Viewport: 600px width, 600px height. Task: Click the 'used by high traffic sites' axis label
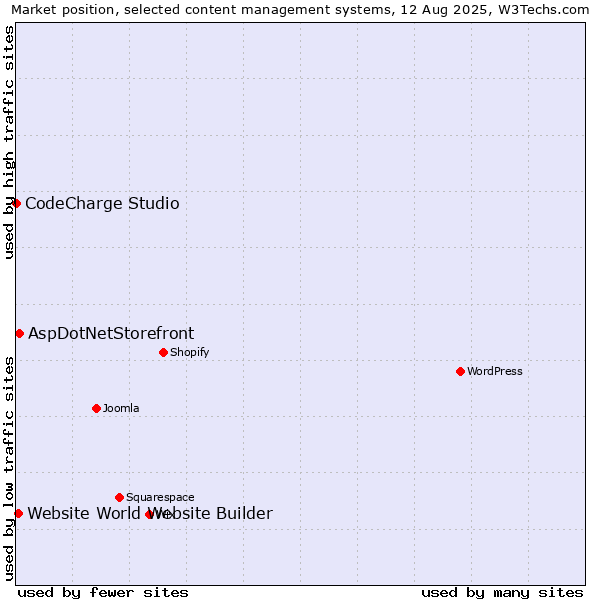click(x=8, y=142)
